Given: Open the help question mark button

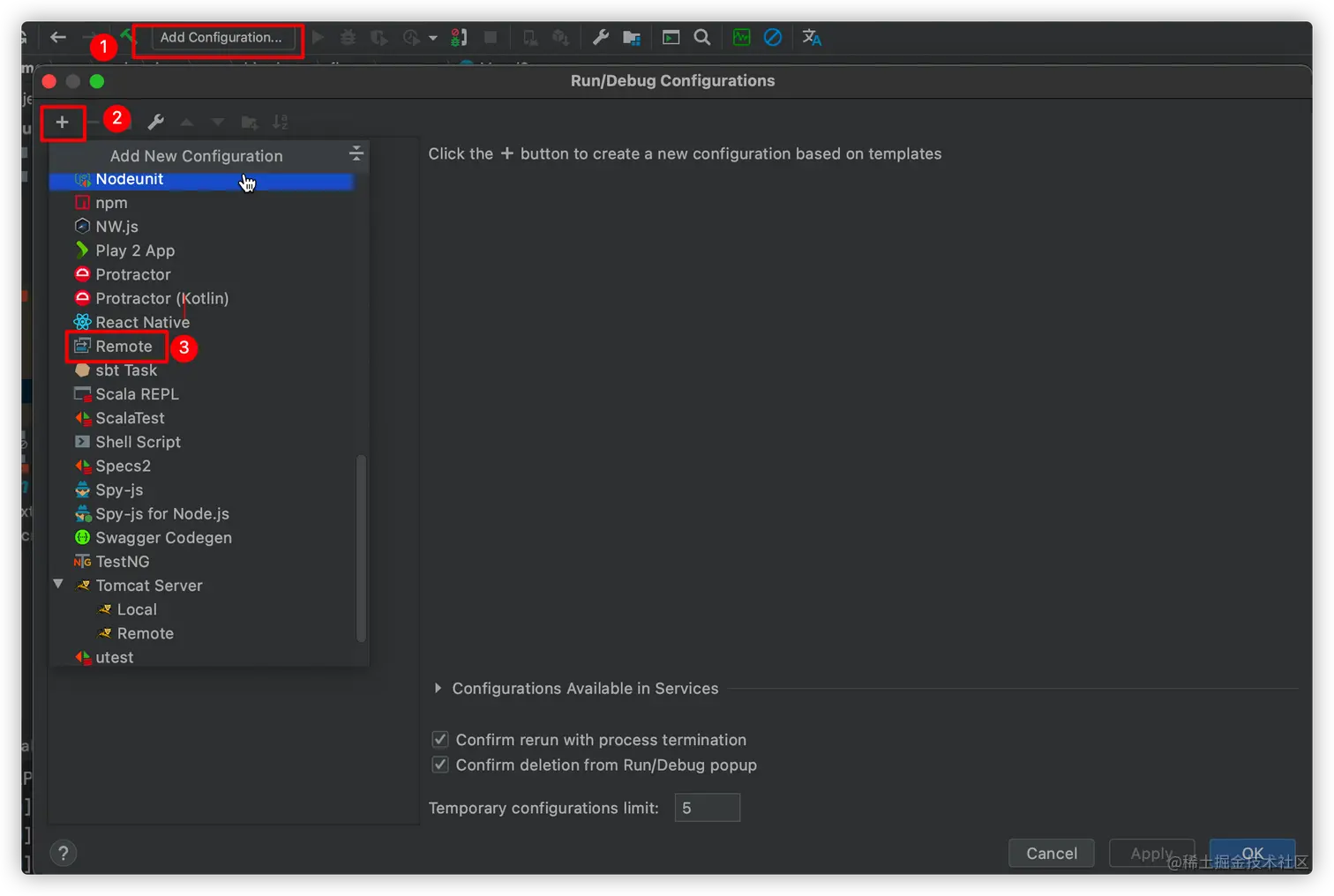Looking at the screenshot, I should click(63, 853).
